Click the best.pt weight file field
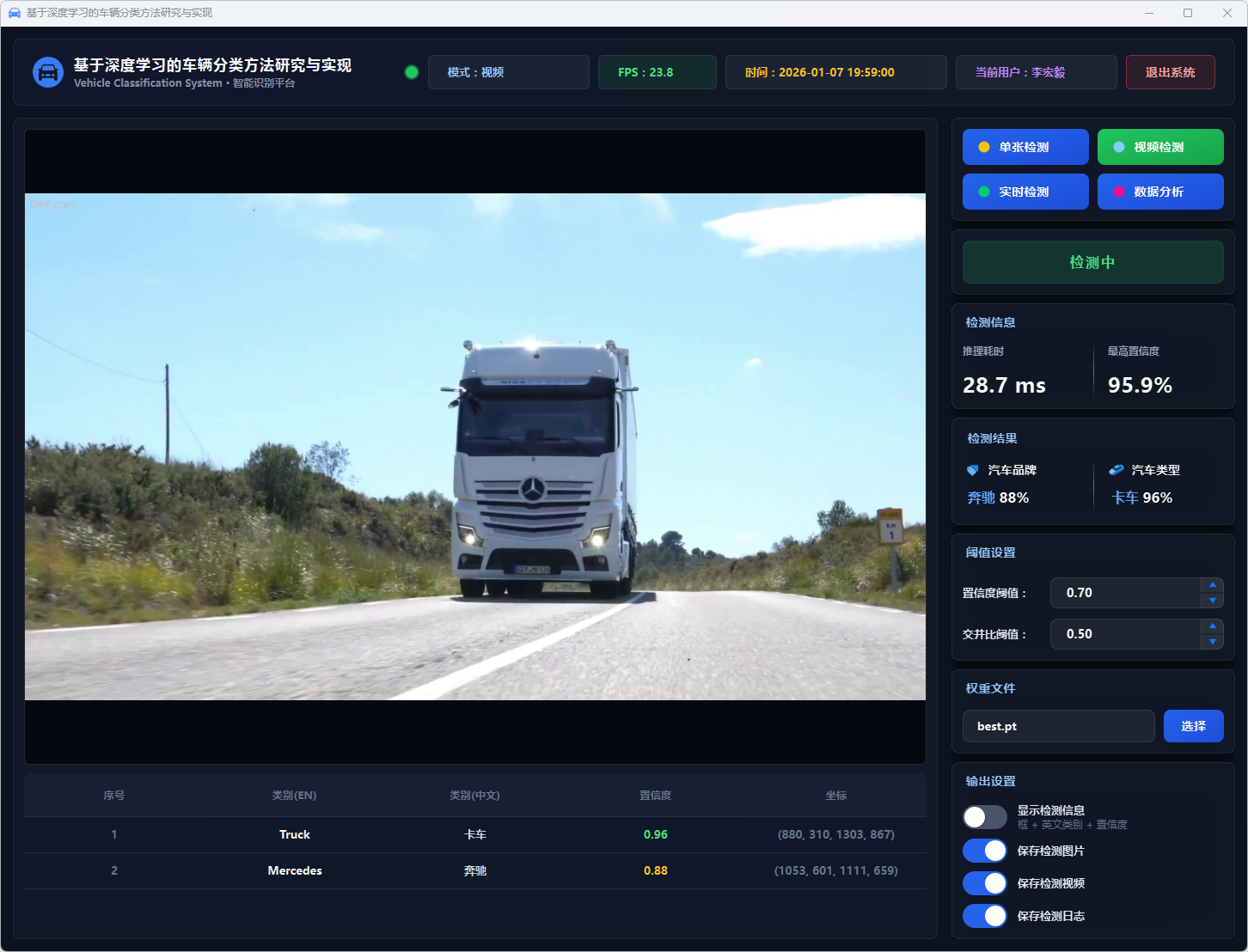The image size is (1248, 952). [x=1059, y=726]
